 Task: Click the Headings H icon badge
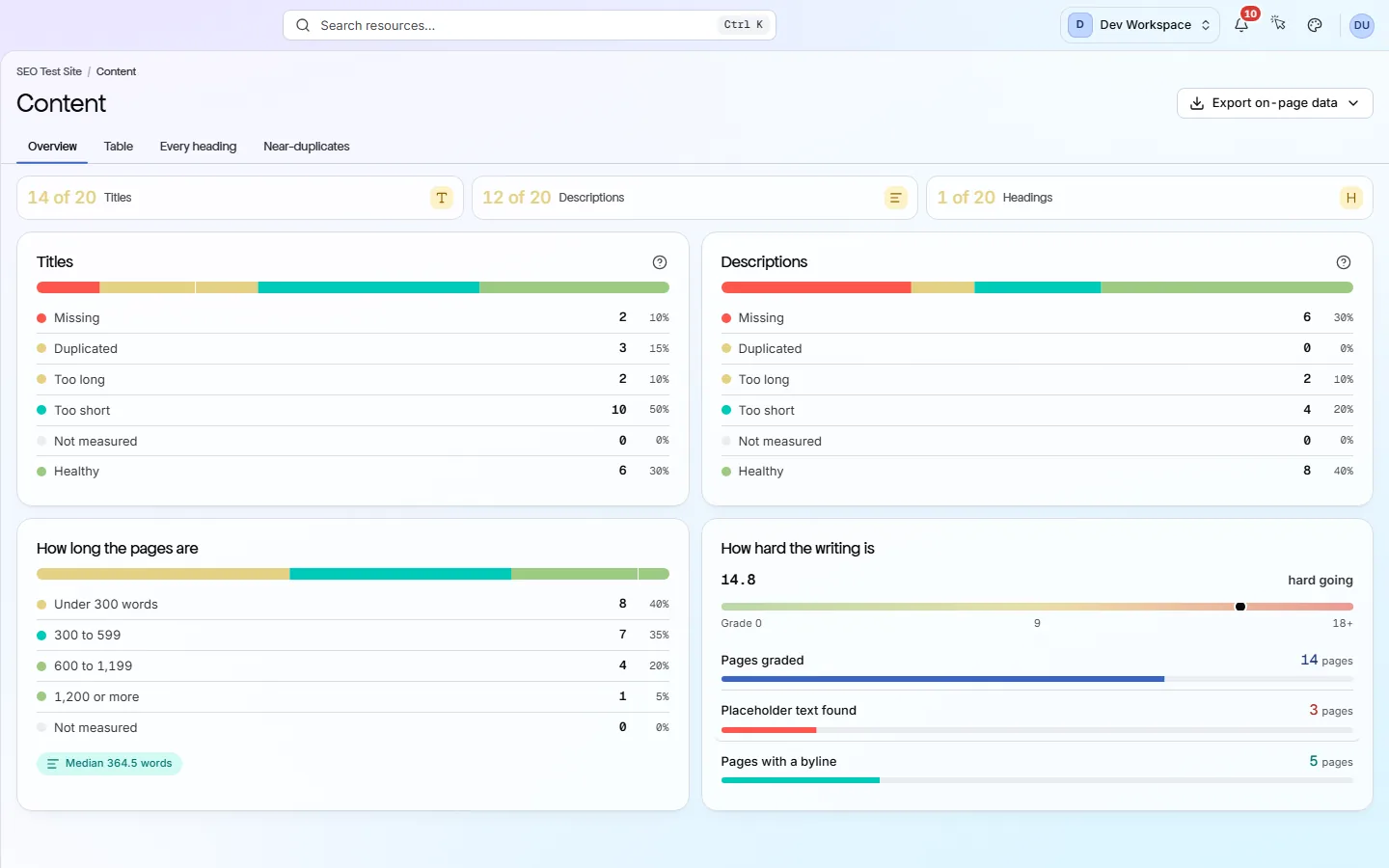pyautogui.click(x=1351, y=198)
